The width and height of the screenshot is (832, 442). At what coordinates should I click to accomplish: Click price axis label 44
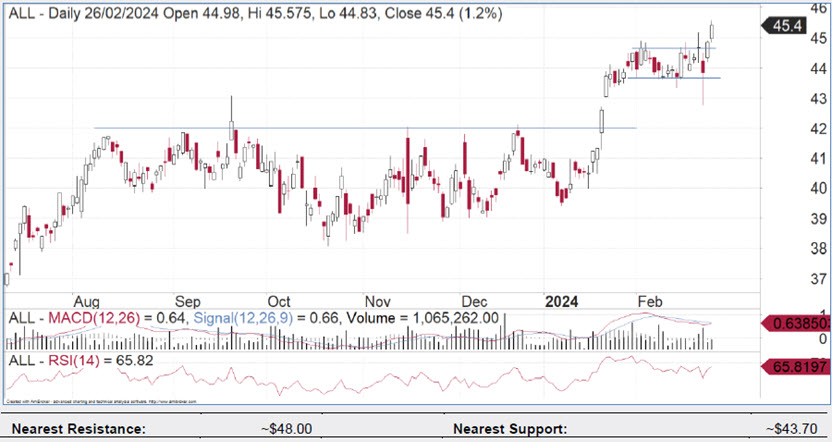pyautogui.click(x=818, y=68)
